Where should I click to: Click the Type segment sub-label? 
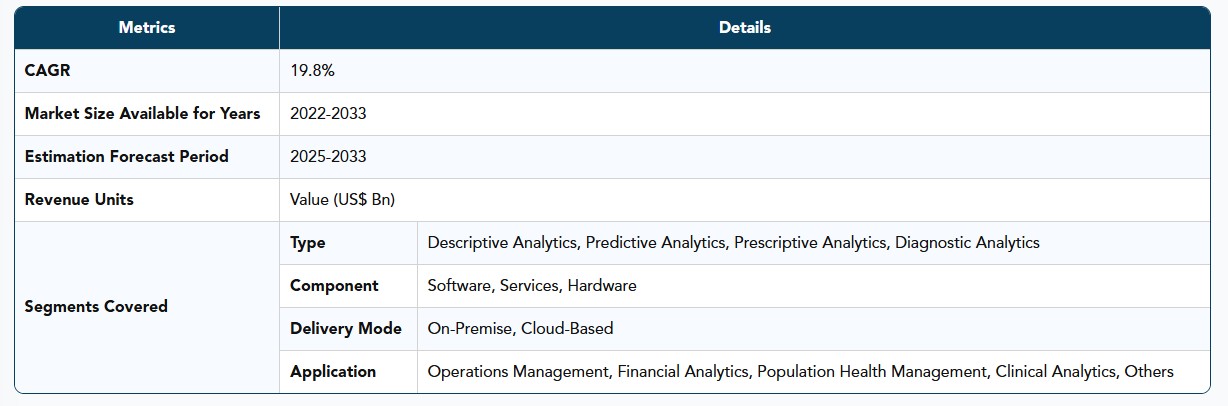[308, 243]
